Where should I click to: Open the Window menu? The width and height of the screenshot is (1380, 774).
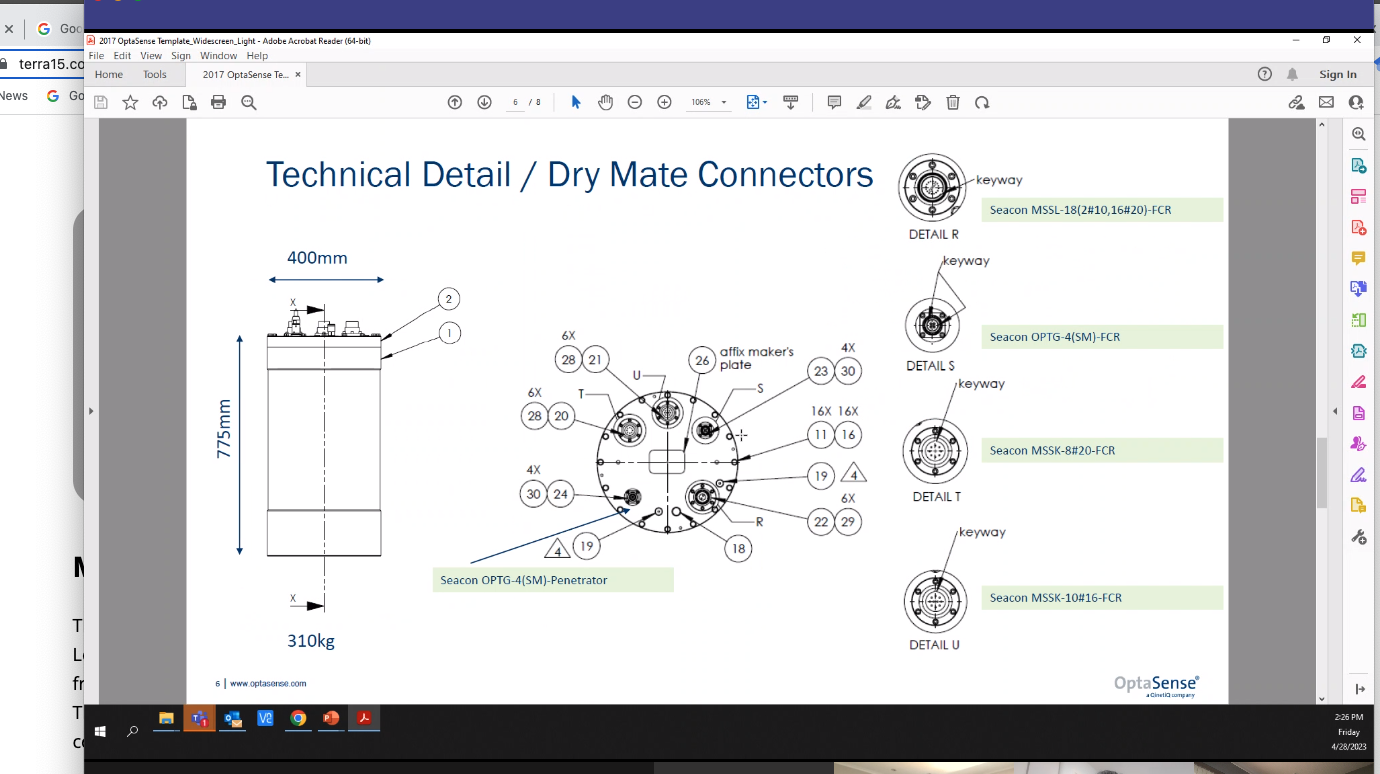point(219,56)
